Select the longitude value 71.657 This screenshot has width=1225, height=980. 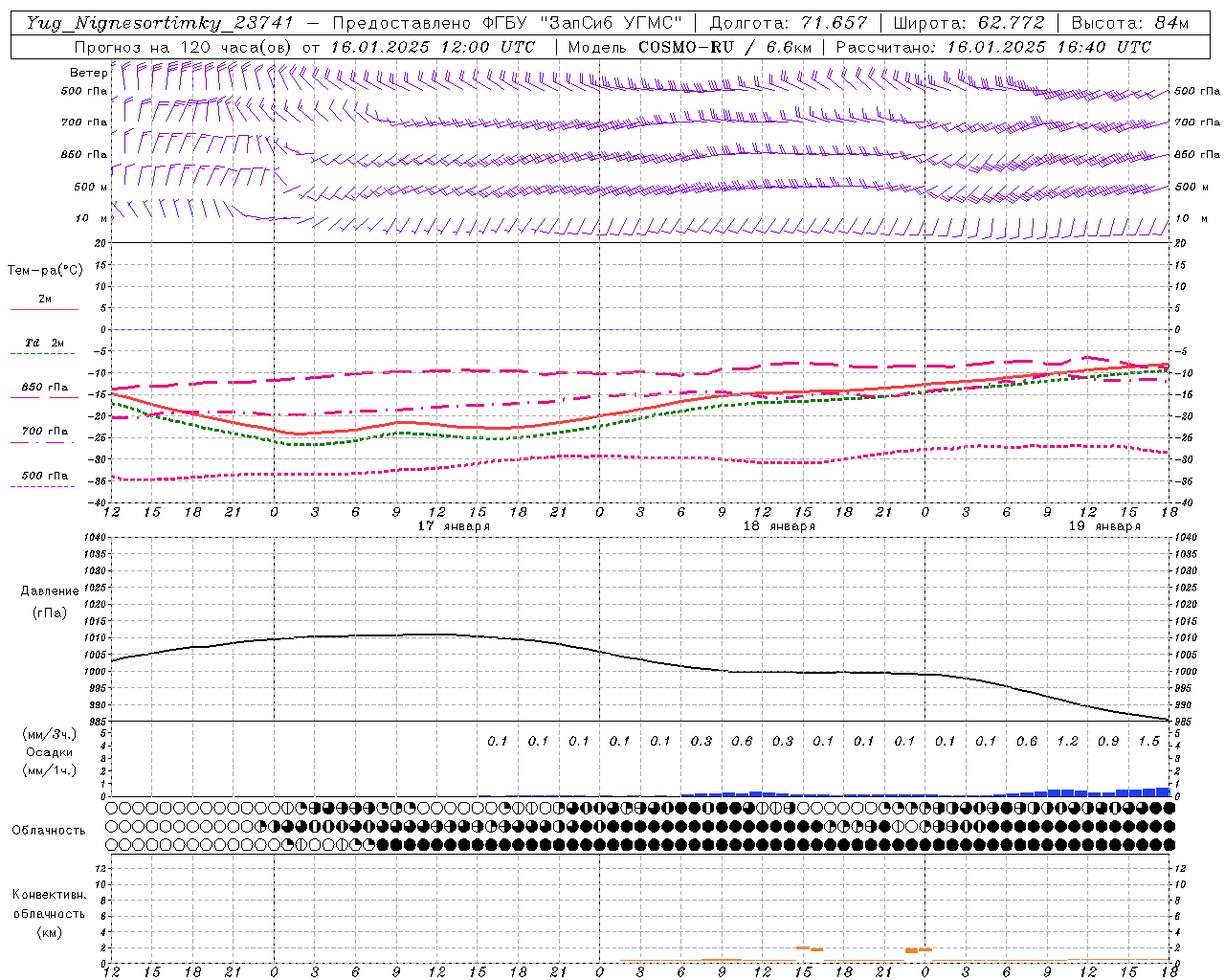point(834,23)
